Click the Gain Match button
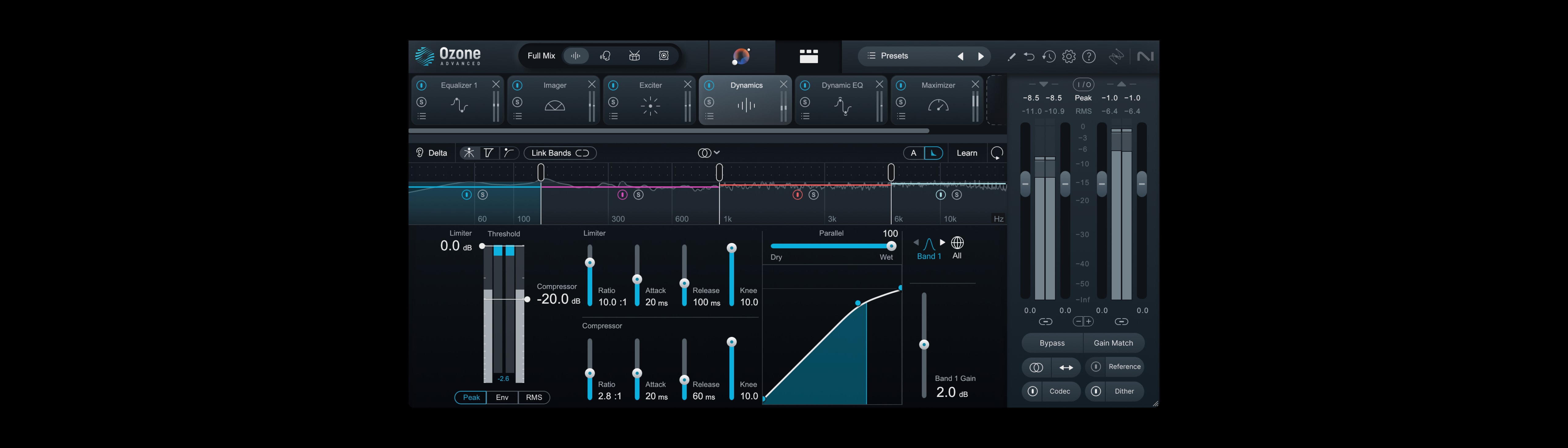Image resolution: width=1568 pixels, height=448 pixels. coord(1113,343)
